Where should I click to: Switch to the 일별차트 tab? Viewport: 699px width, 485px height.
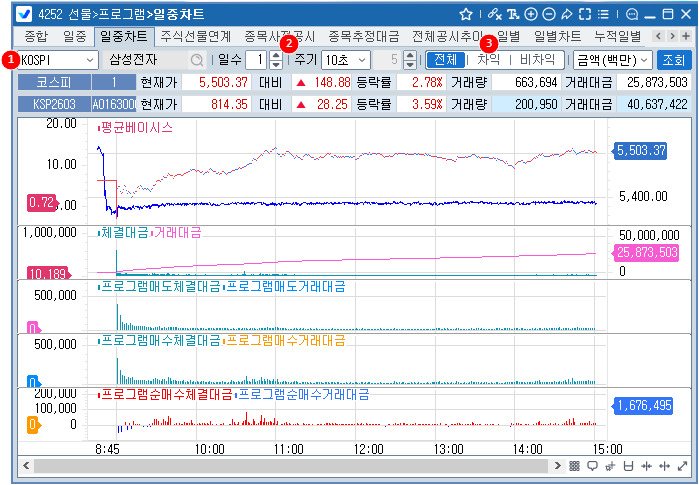point(557,37)
